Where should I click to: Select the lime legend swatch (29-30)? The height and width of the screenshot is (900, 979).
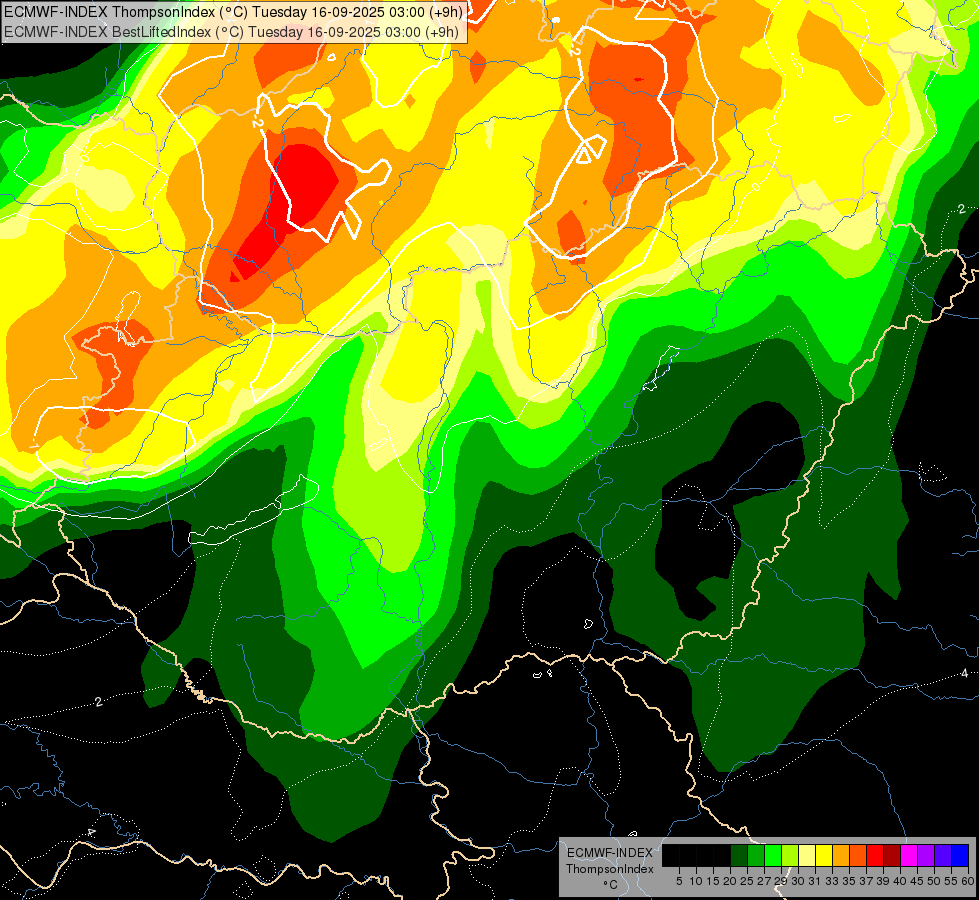[x=790, y=855]
